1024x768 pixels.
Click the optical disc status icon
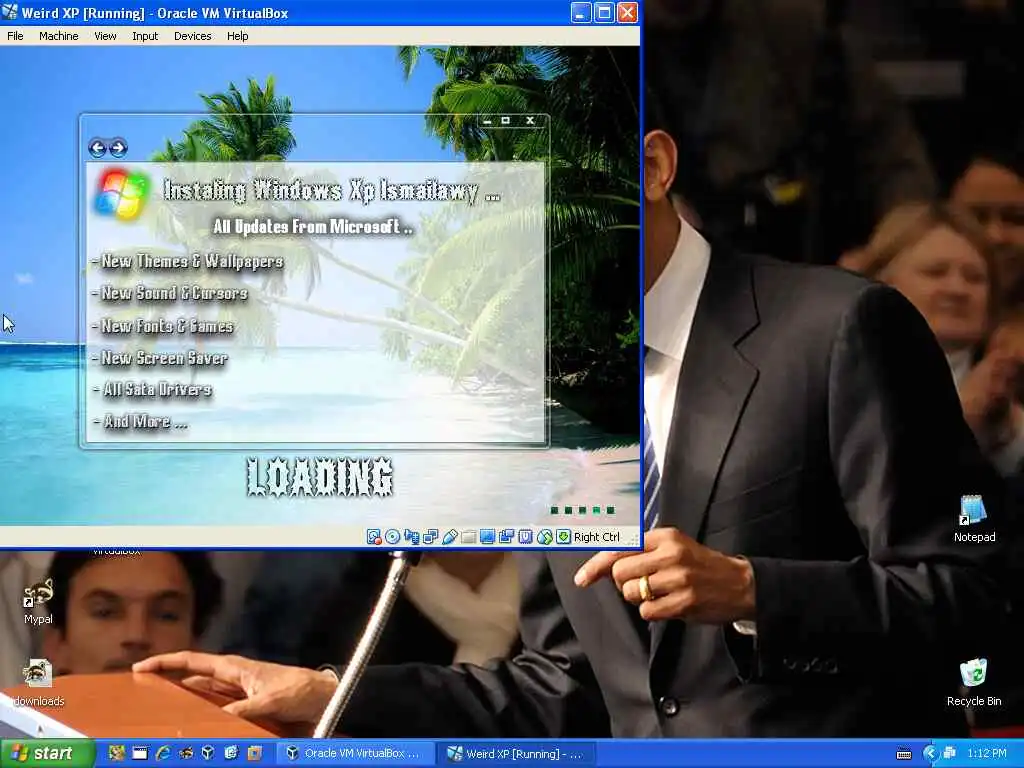point(392,537)
